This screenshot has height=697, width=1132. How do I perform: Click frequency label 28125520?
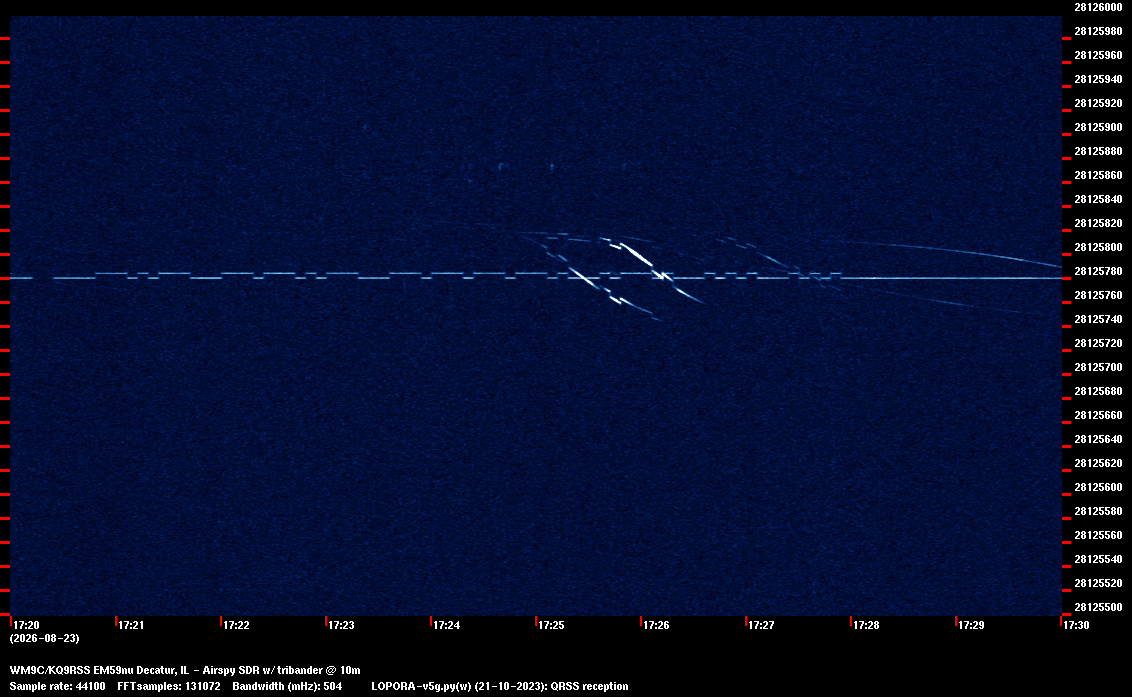(1099, 583)
